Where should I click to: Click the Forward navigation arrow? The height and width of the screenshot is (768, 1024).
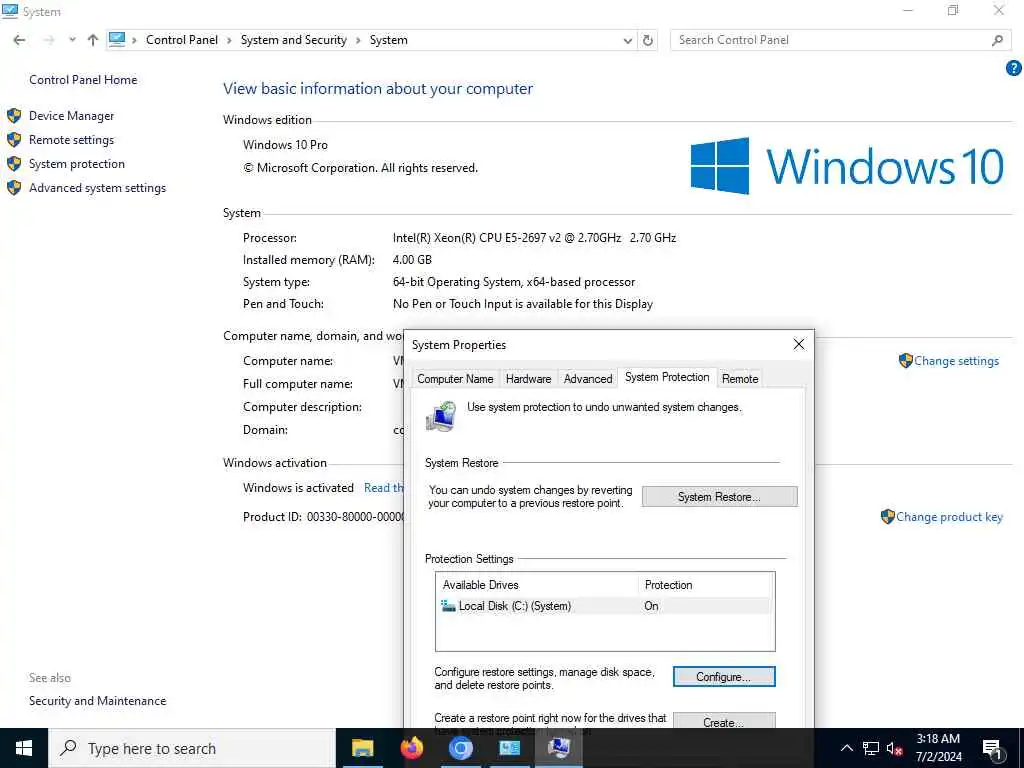click(x=49, y=40)
